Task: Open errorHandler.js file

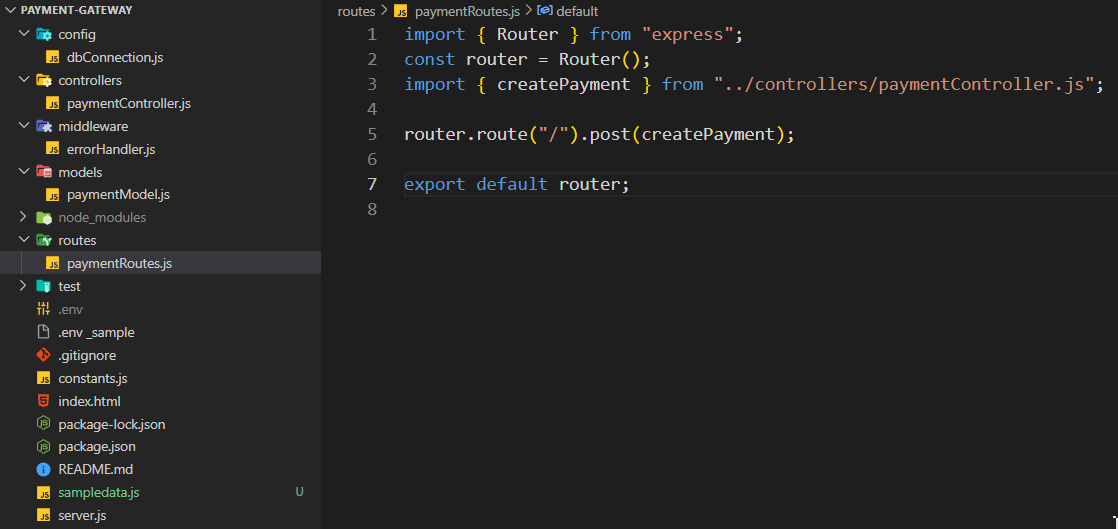Action: (111, 149)
